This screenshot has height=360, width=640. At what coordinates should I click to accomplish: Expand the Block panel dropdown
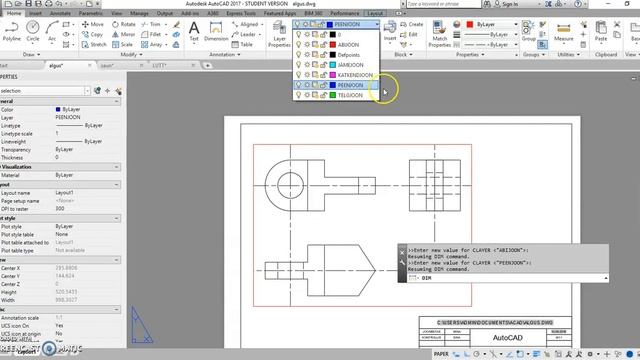pyautogui.click(x=403, y=54)
